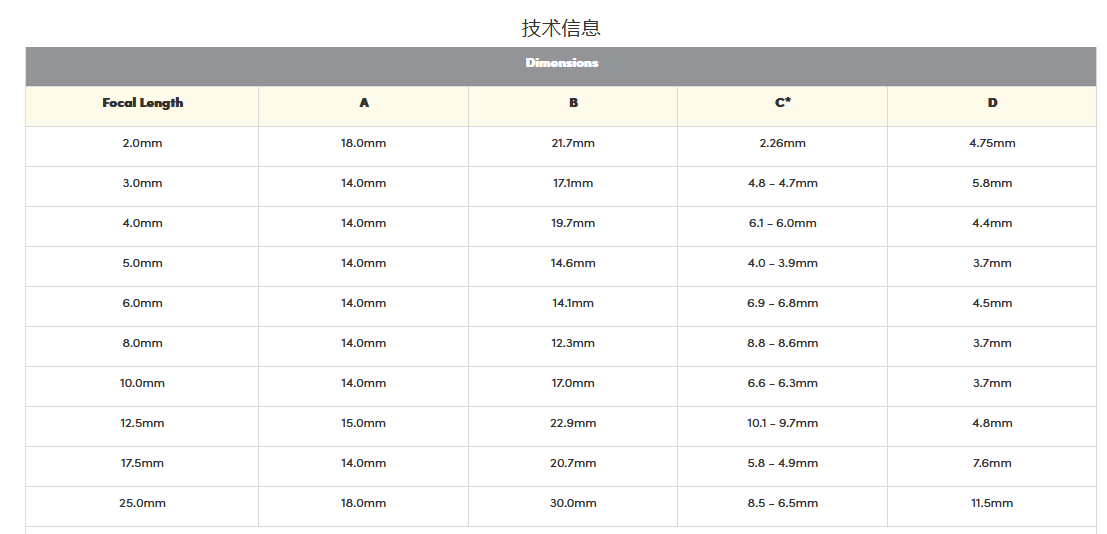
Task: Select the 6.6 – 6.3mm cell
Action: coord(782,383)
